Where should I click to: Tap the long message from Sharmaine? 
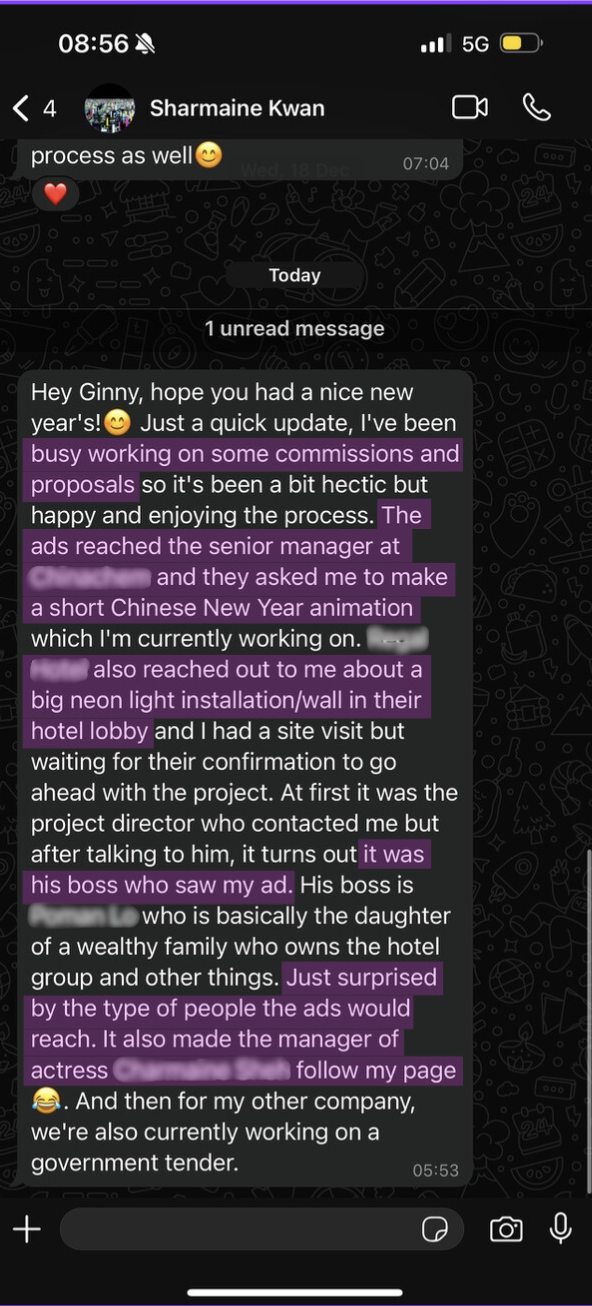point(245,777)
